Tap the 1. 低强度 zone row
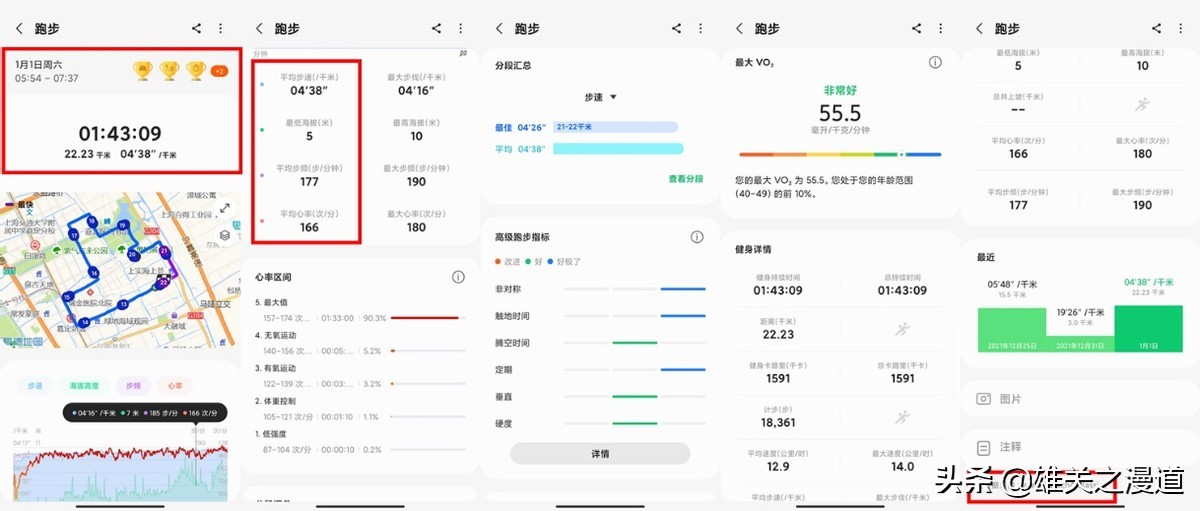Image resolution: width=1200 pixels, height=511 pixels. tap(360, 442)
